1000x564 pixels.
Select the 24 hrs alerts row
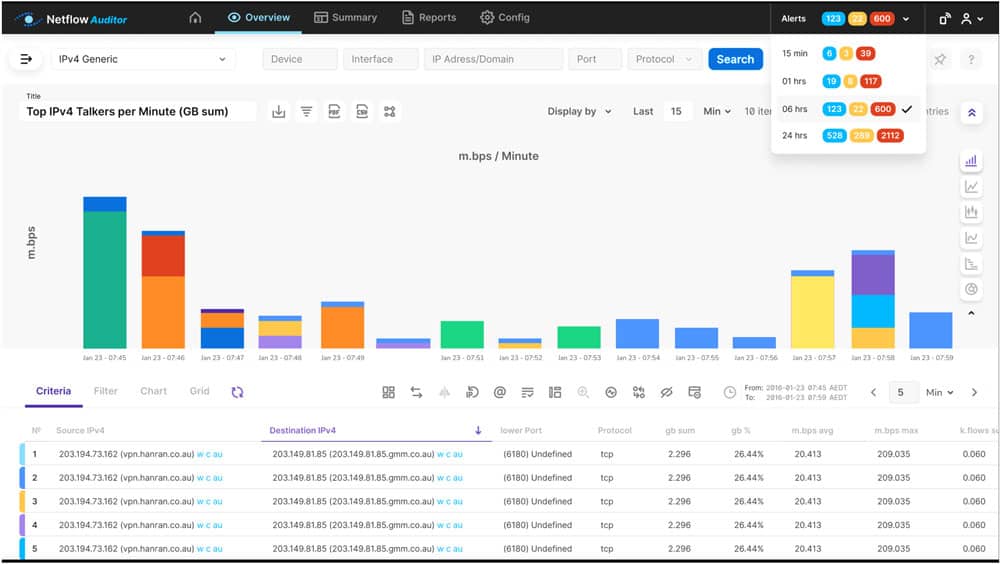(848, 135)
